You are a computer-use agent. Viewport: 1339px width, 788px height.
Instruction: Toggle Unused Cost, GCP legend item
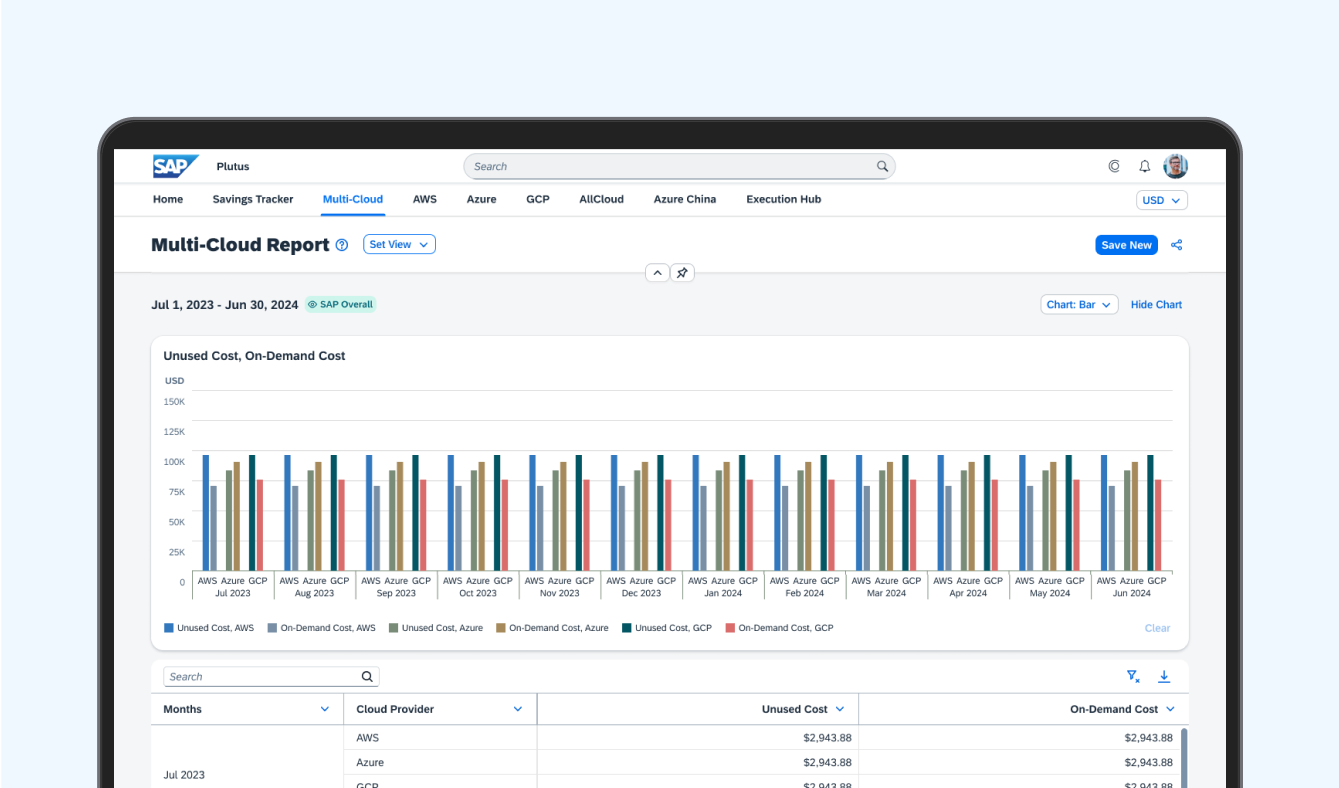pyautogui.click(x=667, y=628)
